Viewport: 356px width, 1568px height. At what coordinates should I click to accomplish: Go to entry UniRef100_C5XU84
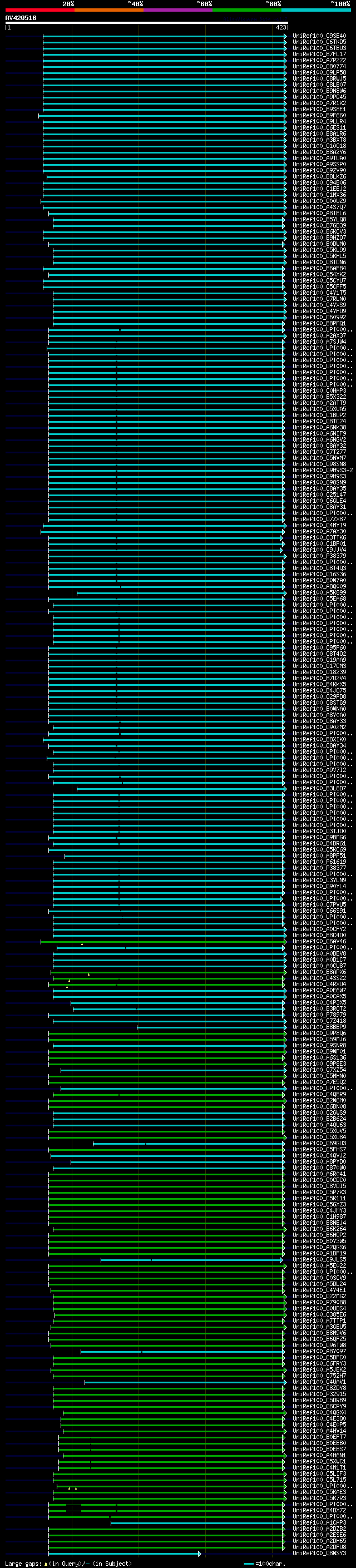(319, 1136)
